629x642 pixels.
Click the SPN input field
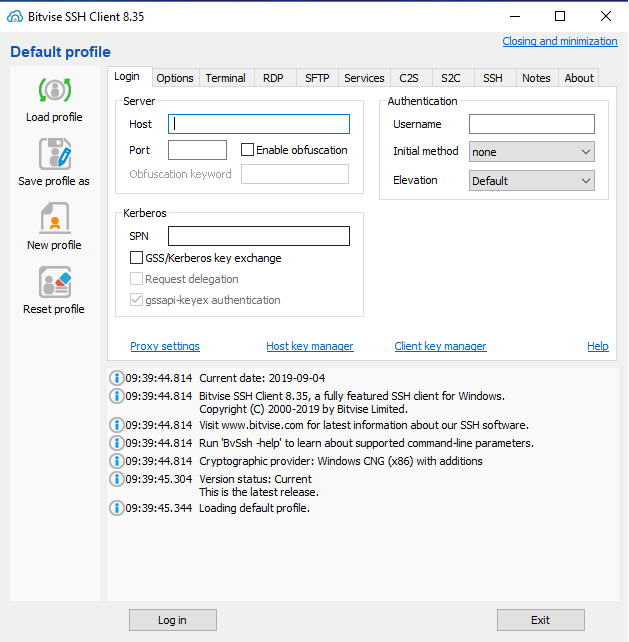[x=259, y=236]
